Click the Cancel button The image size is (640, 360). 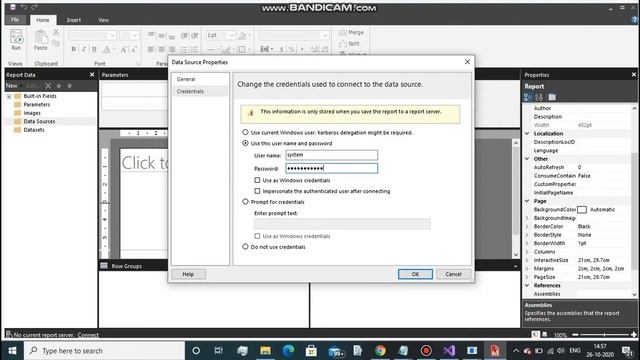pyautogui.click(x=453, y=274)
